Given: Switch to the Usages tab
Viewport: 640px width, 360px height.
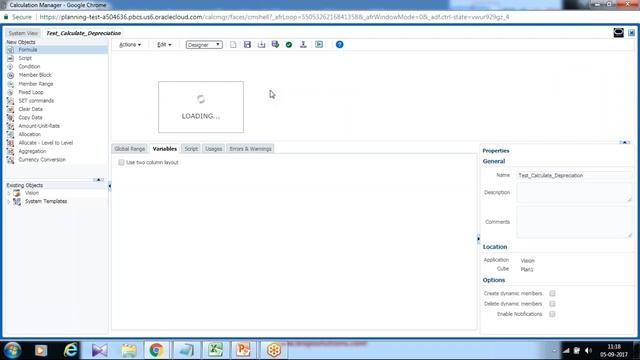Looking at the screenshot, I should point(213,149).
